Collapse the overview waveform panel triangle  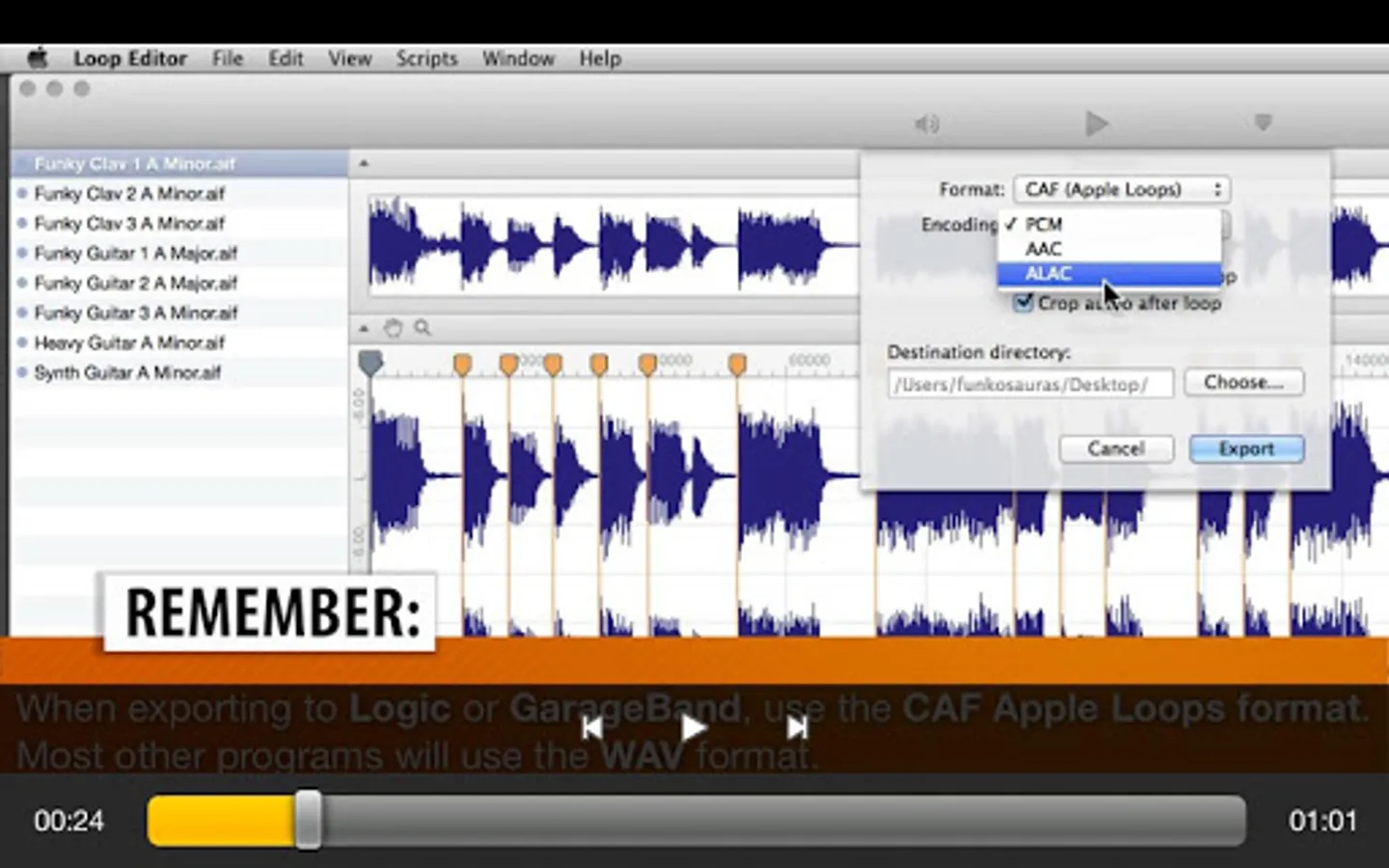pyautogui.click(x=364, y=163)
